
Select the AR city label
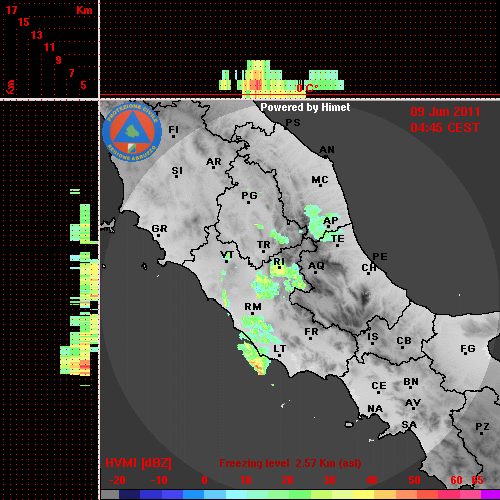(x=214, y=162)
